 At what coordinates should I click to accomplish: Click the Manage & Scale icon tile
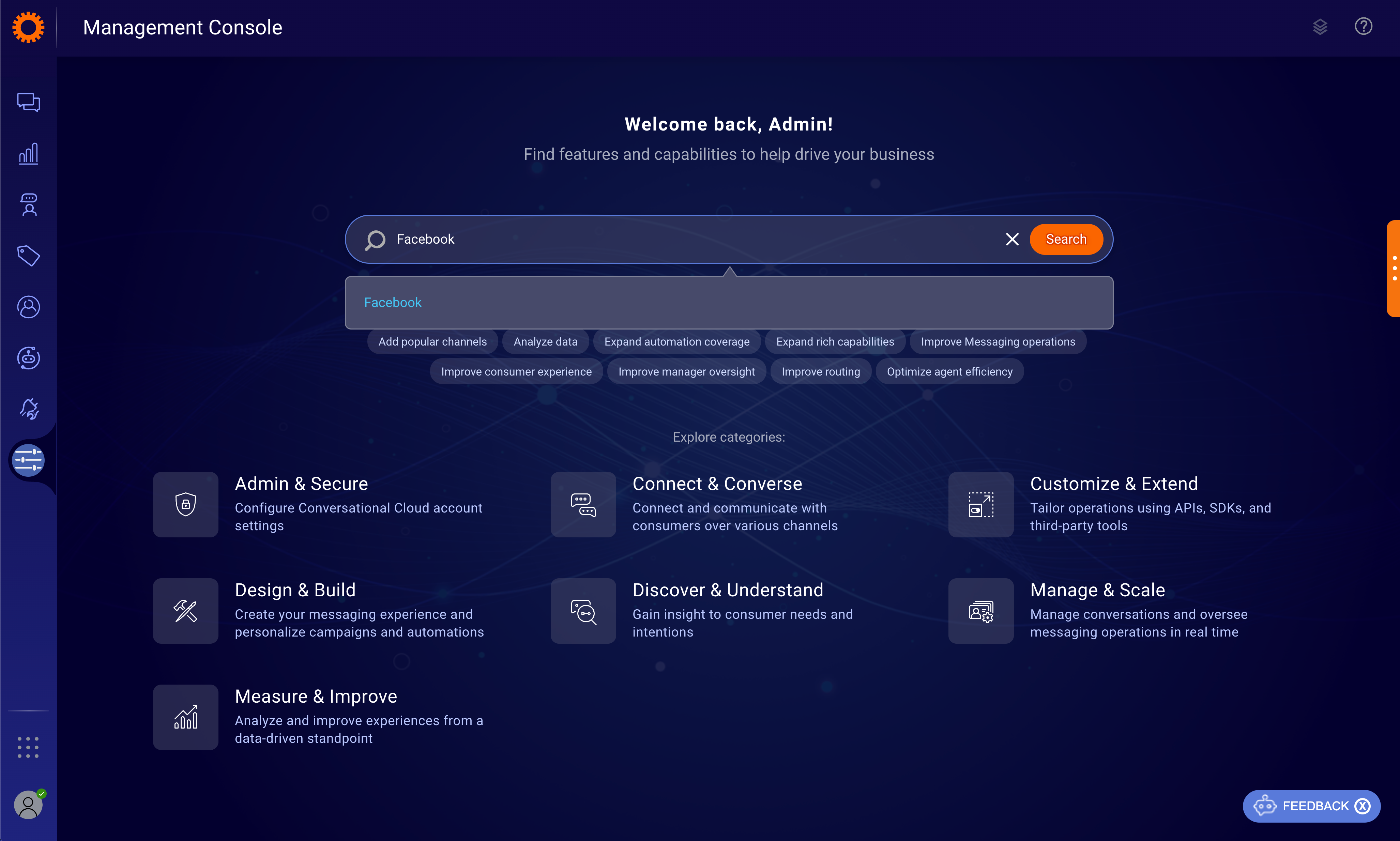tap(981, 611)
